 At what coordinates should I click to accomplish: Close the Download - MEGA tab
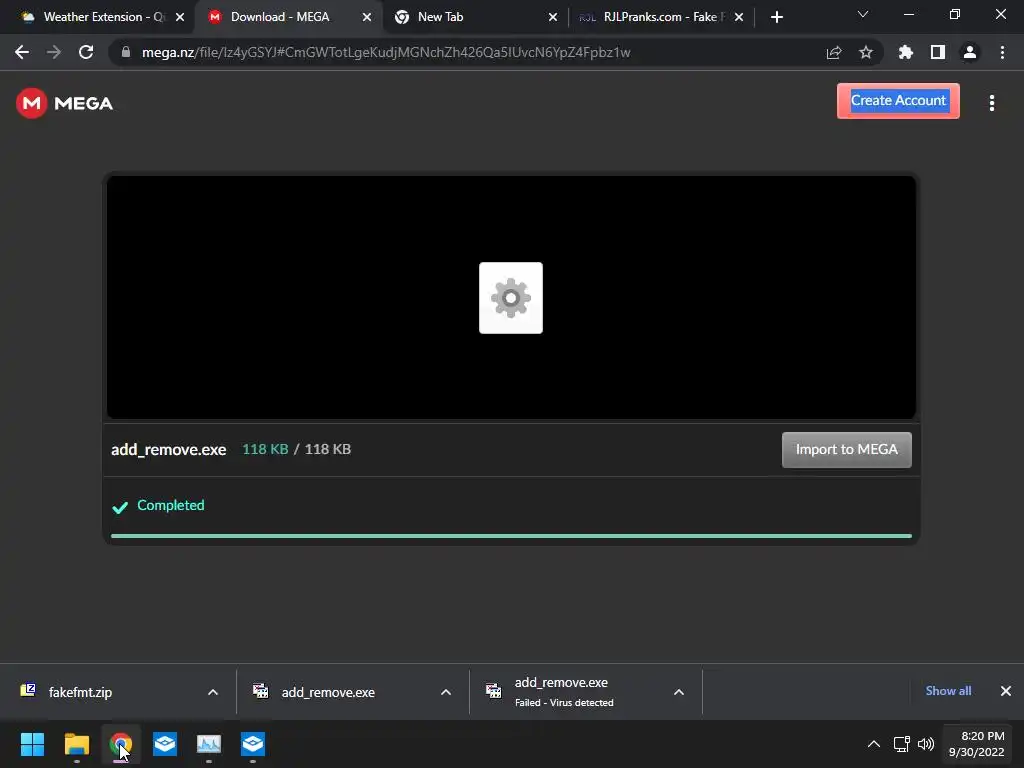367,17
